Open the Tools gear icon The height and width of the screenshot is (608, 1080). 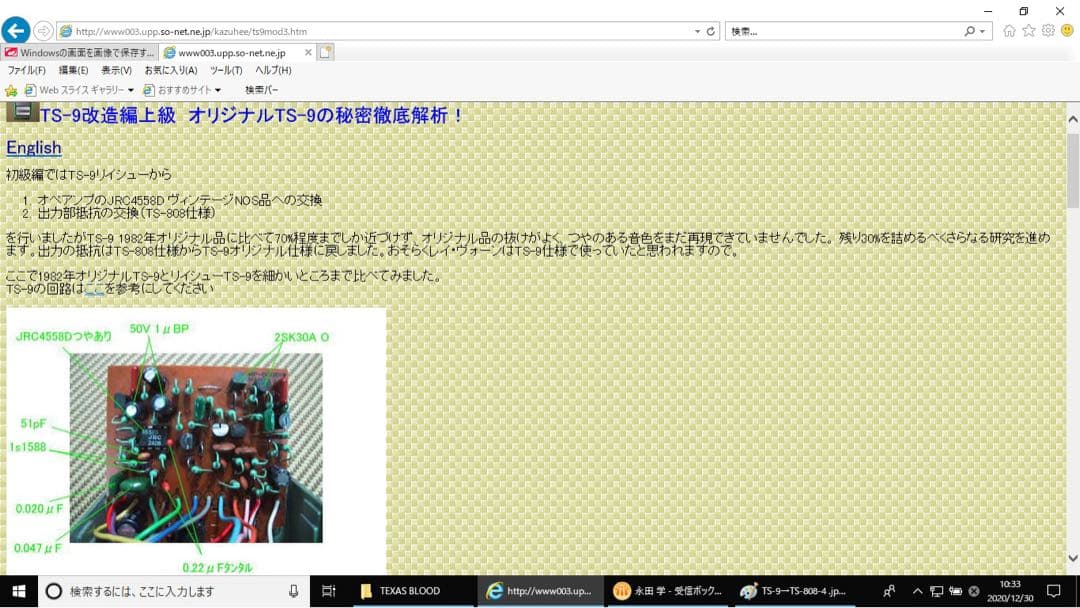1048,31
